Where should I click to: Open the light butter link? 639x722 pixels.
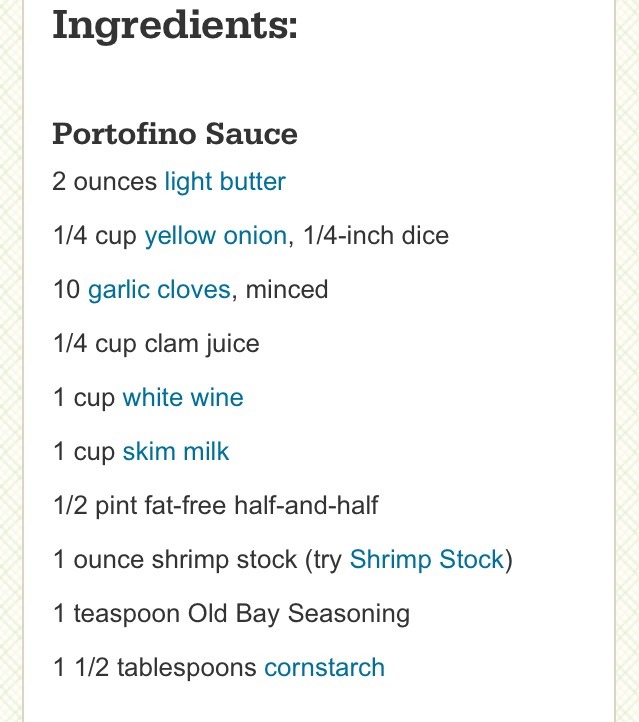tap(225, 181)
